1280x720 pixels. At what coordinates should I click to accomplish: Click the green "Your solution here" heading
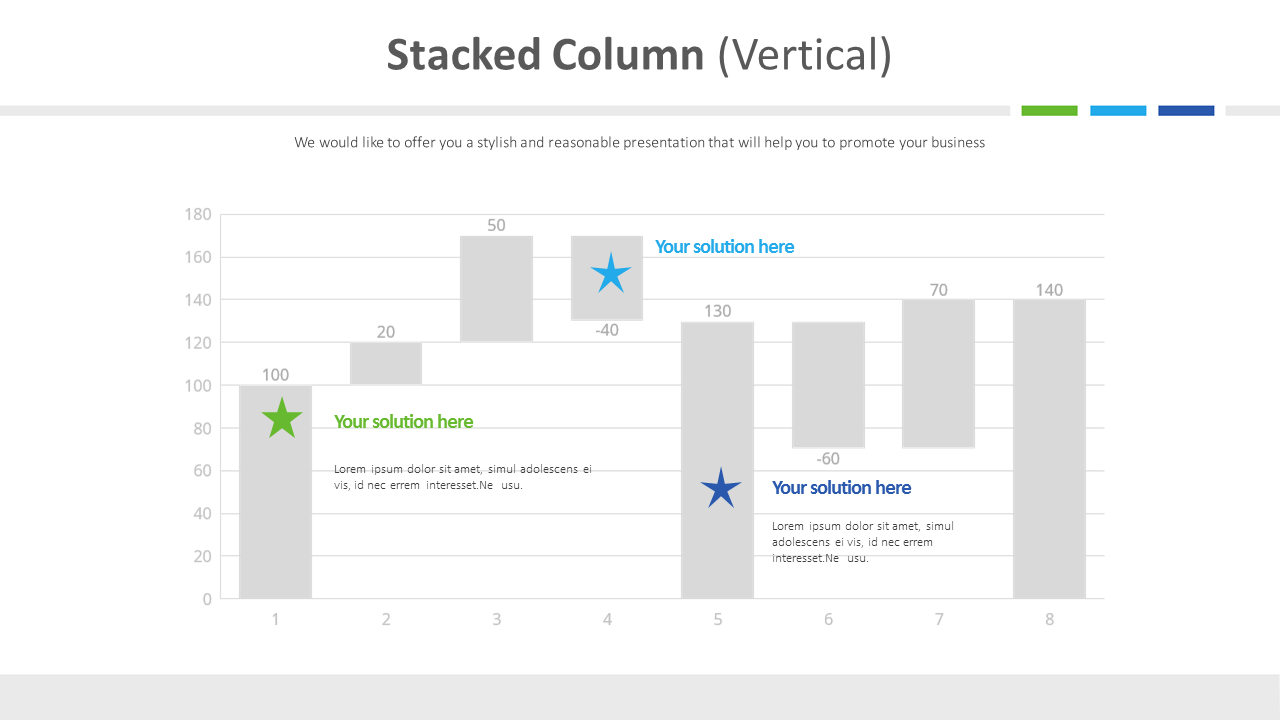tap(403, 422)
